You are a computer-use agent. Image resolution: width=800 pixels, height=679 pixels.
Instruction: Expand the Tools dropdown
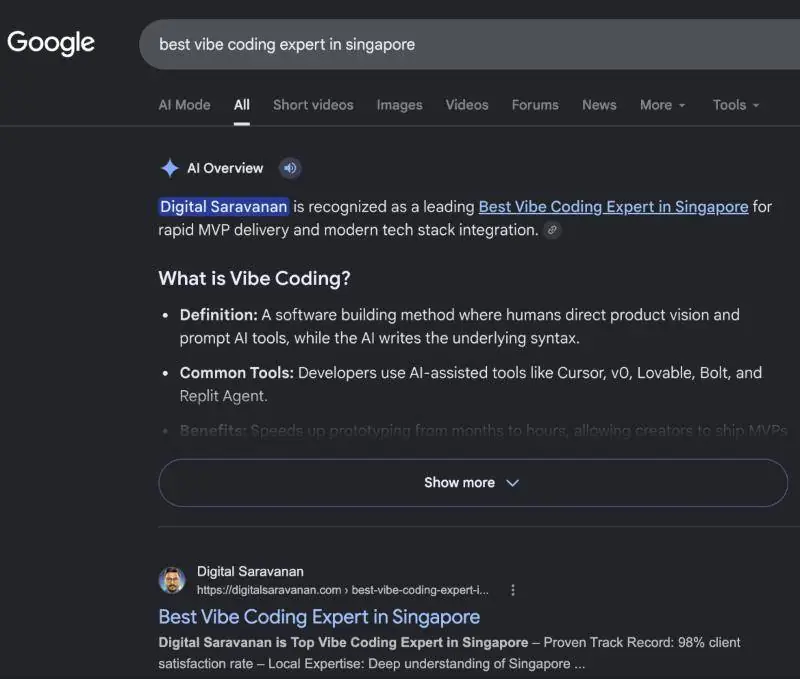(736, 105)
